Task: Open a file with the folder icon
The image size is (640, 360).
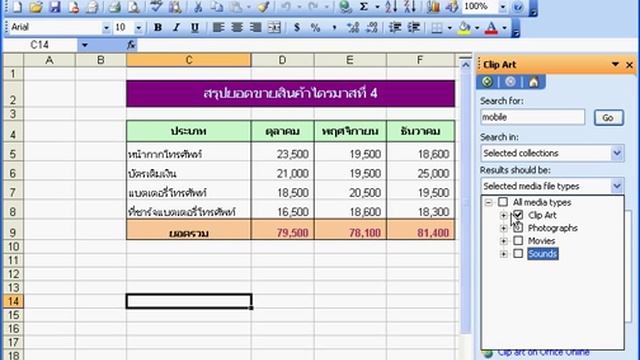Action: click(36, 7)
